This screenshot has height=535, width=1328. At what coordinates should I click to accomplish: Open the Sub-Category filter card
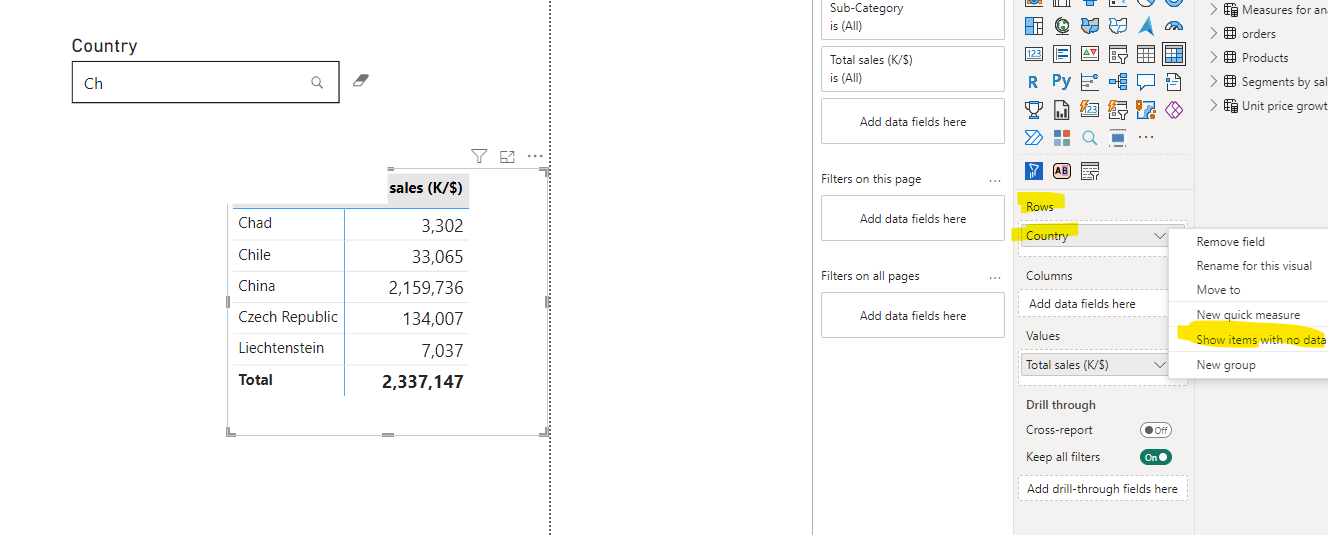tap(913, 17)
